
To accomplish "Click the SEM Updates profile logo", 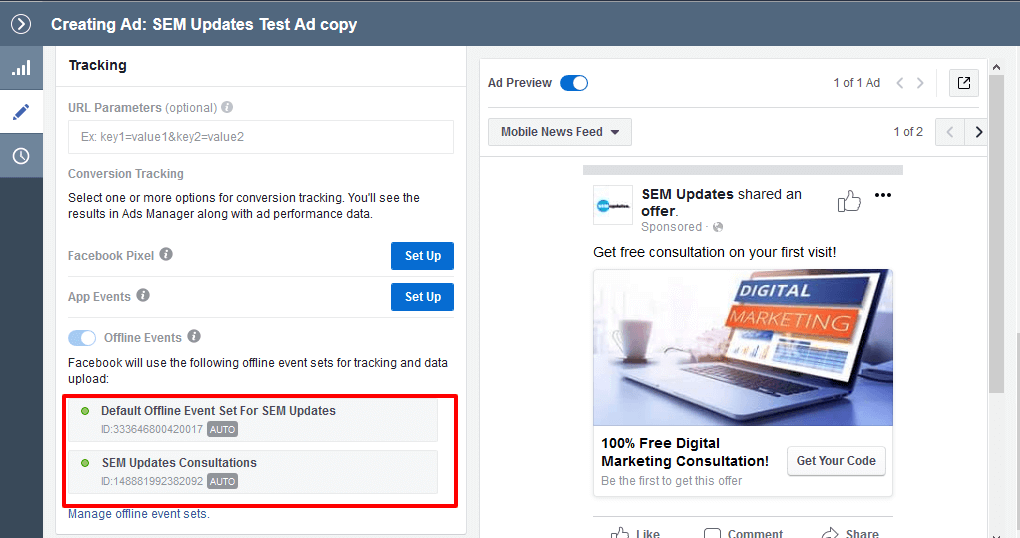I will tap(613, 206).
